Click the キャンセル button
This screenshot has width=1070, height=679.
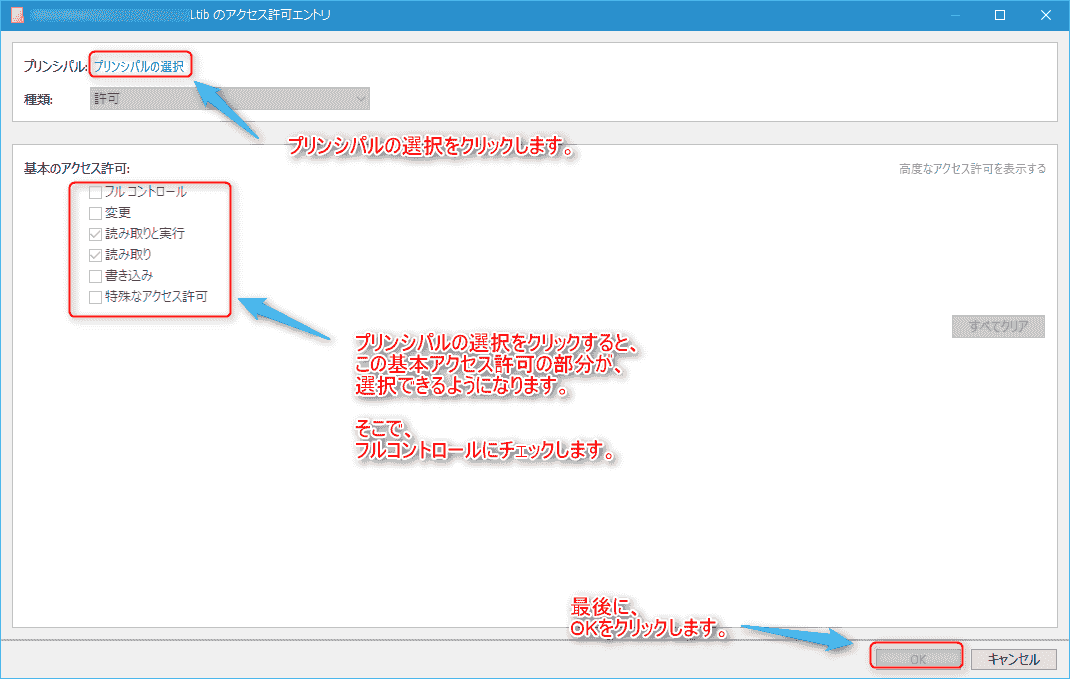tap(1013, 659)
